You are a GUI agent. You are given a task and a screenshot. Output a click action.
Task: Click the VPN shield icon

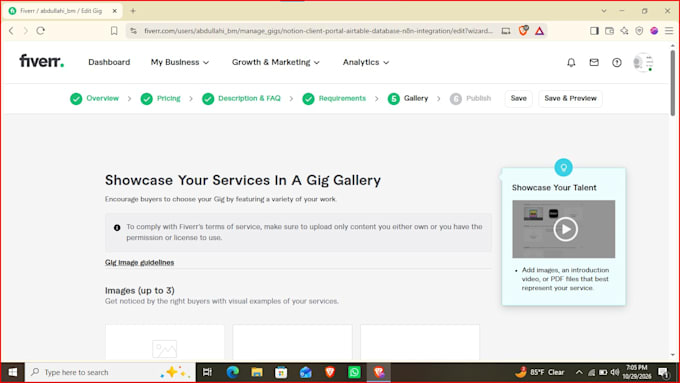(639, 31)
